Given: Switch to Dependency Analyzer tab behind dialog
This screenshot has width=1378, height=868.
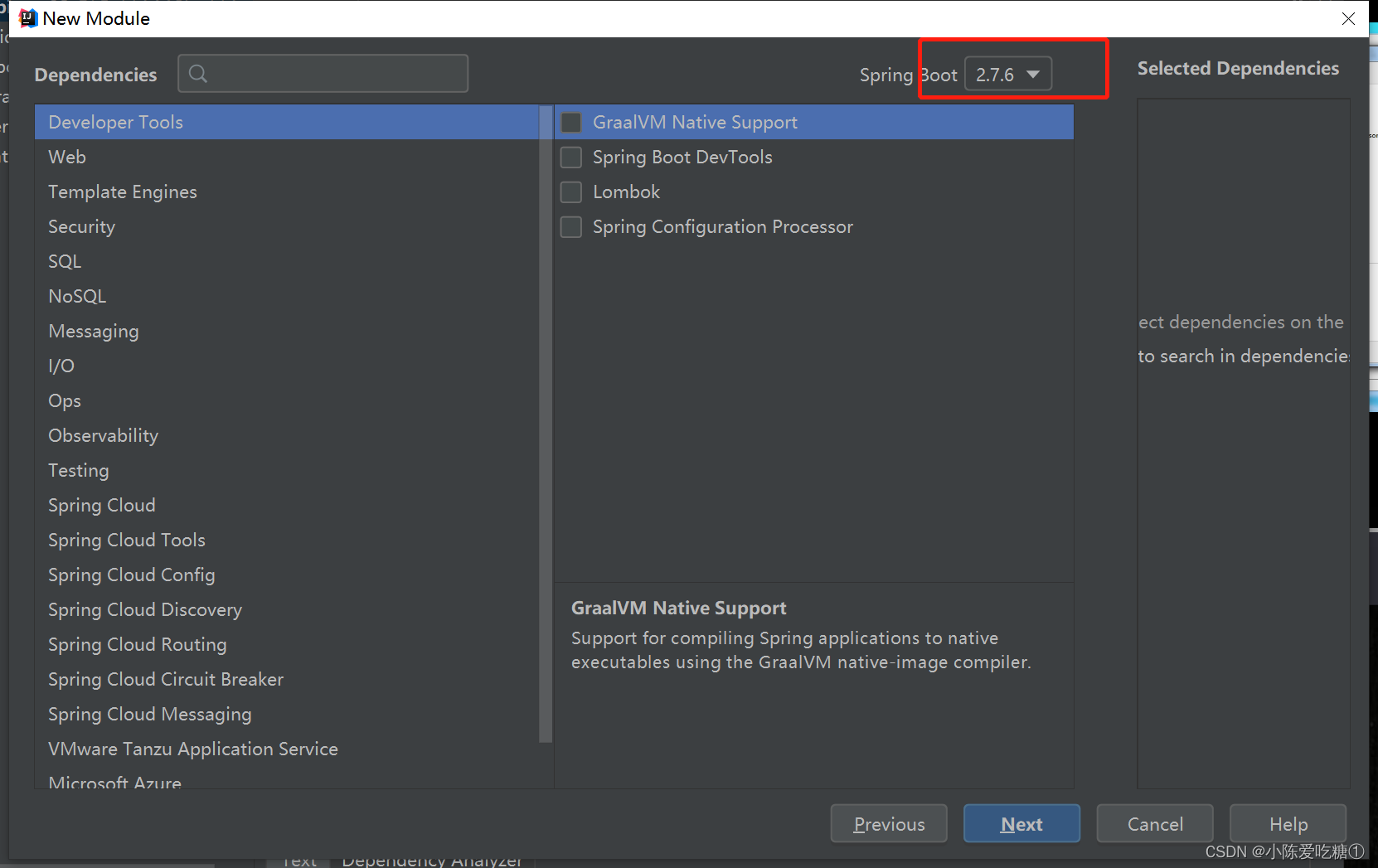Looking at the screenshot, I should [432, 861].
